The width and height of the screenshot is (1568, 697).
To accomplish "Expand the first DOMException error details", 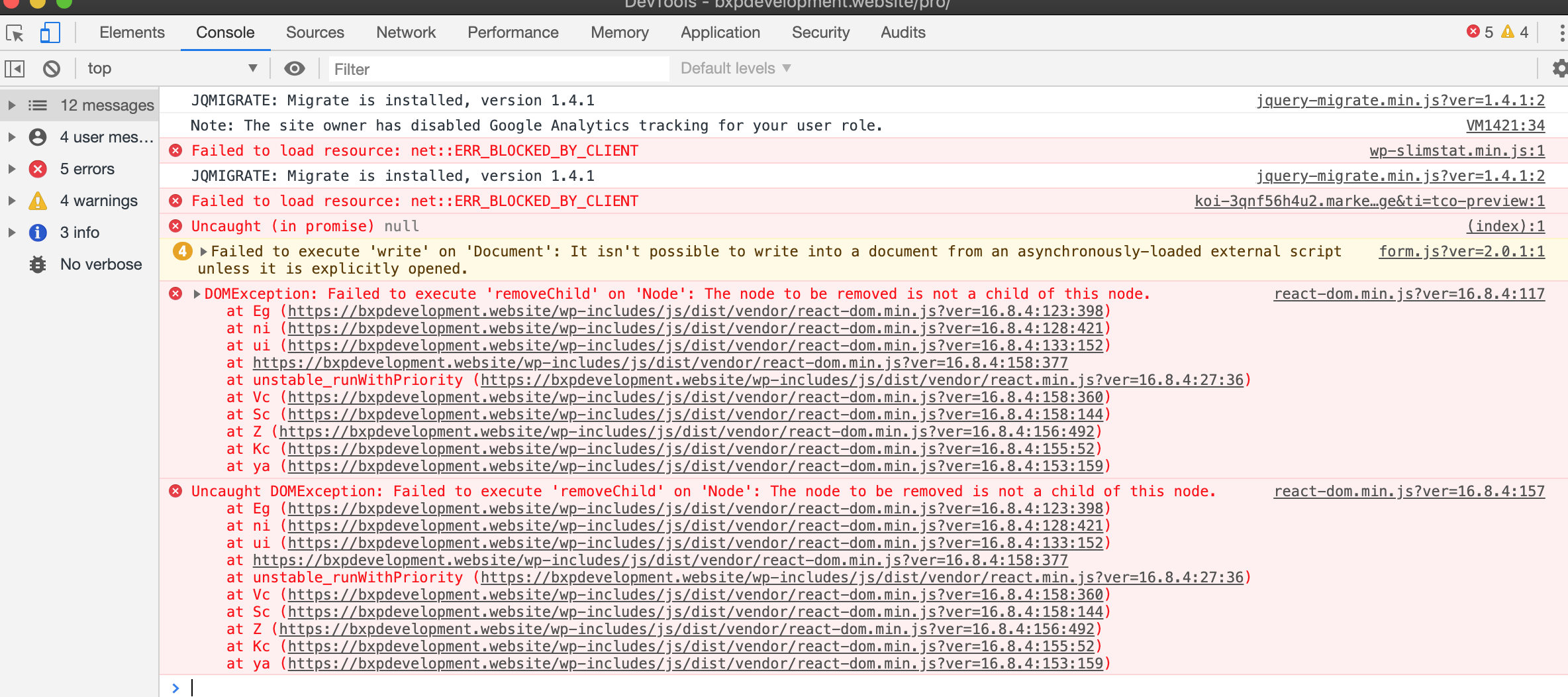I will 197,294.
